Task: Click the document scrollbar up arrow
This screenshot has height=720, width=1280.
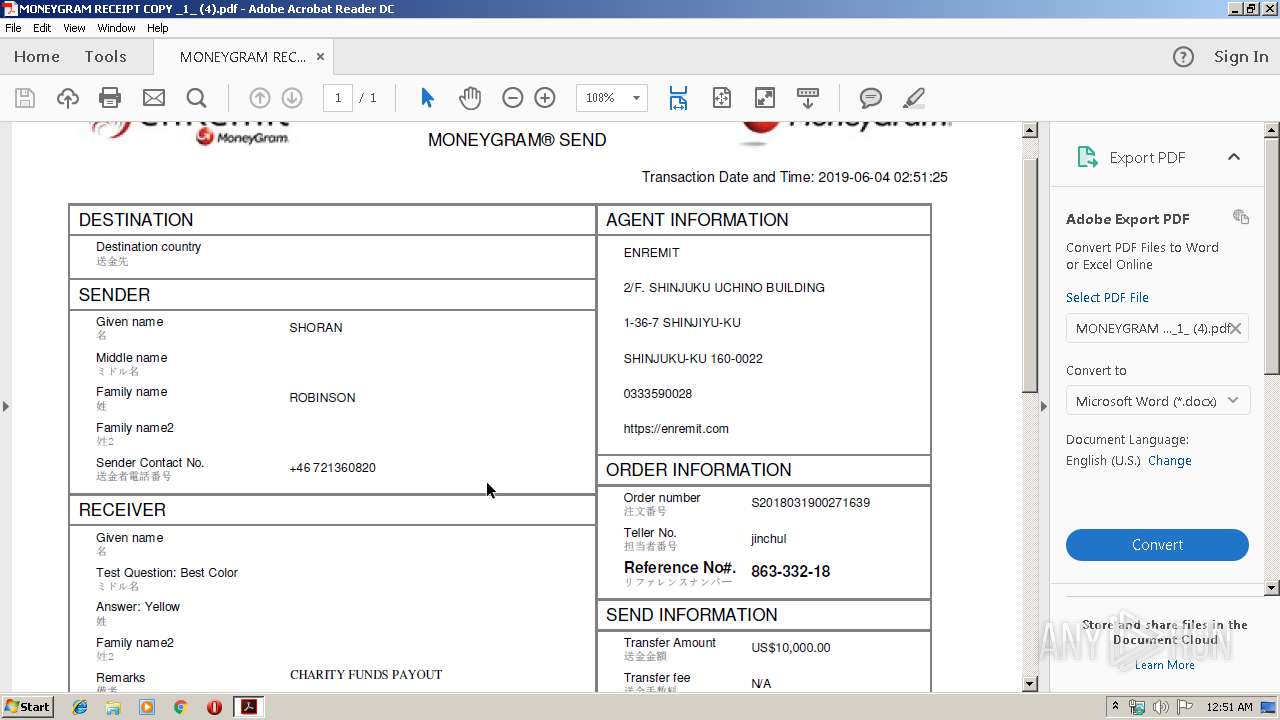Action: (1030, 131)
